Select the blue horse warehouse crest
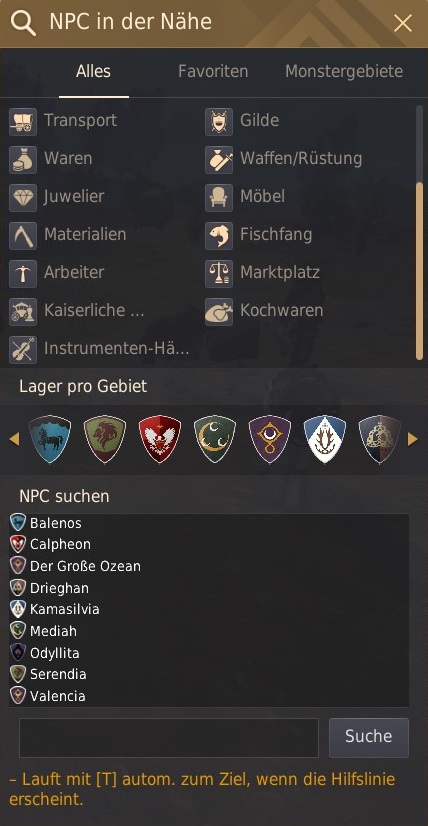428x826 pixels. pyautogui.click(x=50, y=439)
